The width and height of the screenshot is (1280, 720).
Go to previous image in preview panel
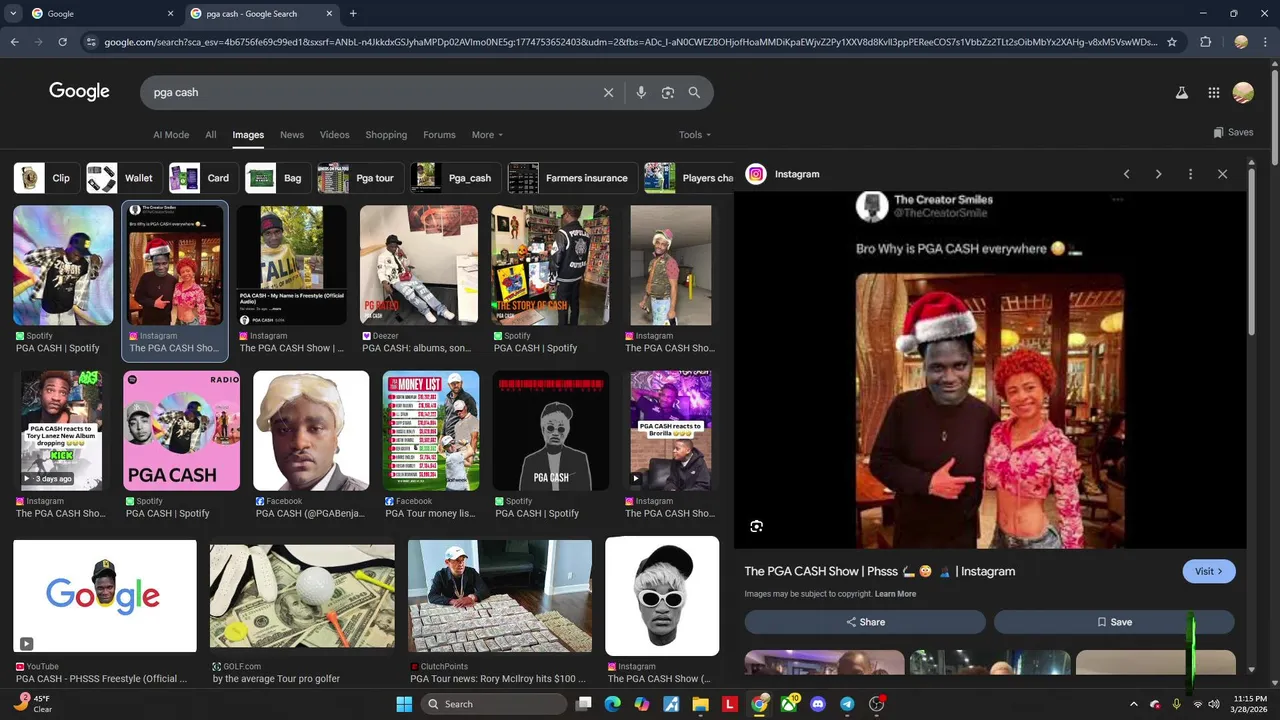coord(1126,174)
